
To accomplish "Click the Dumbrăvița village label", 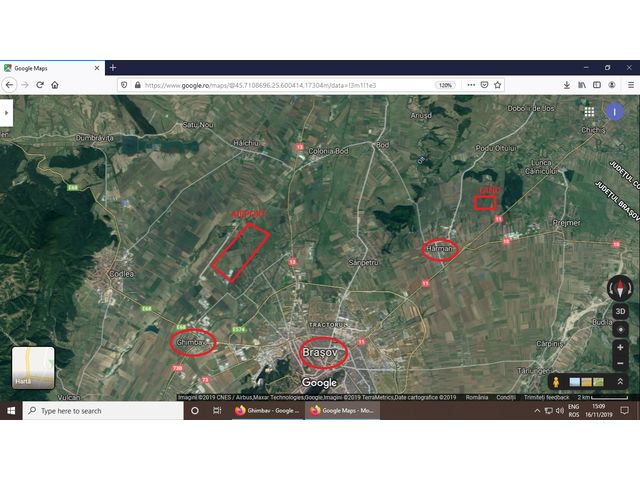I will pos(95,138).
